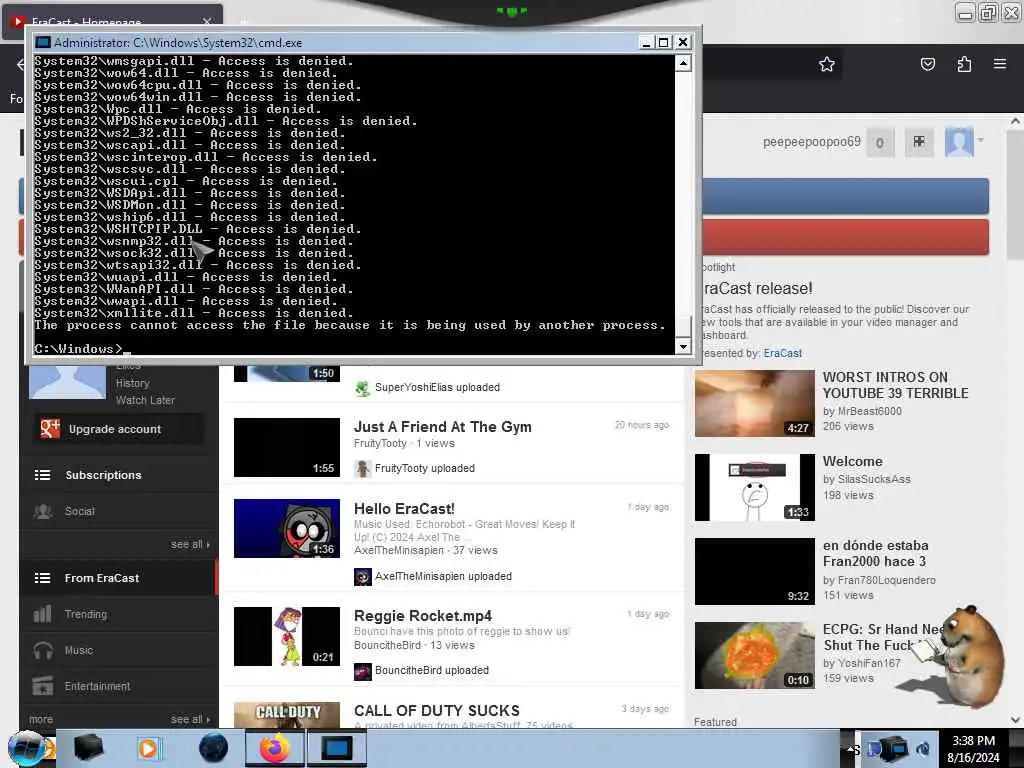Open the Just A Friend At The Gym video

tap(443, 427)
